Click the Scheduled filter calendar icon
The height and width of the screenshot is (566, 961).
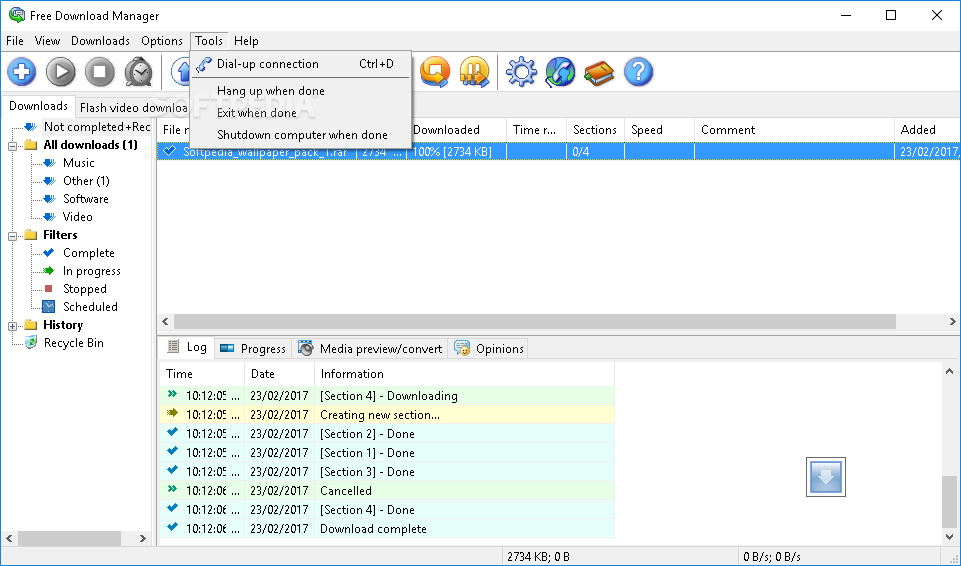[48, 306]
